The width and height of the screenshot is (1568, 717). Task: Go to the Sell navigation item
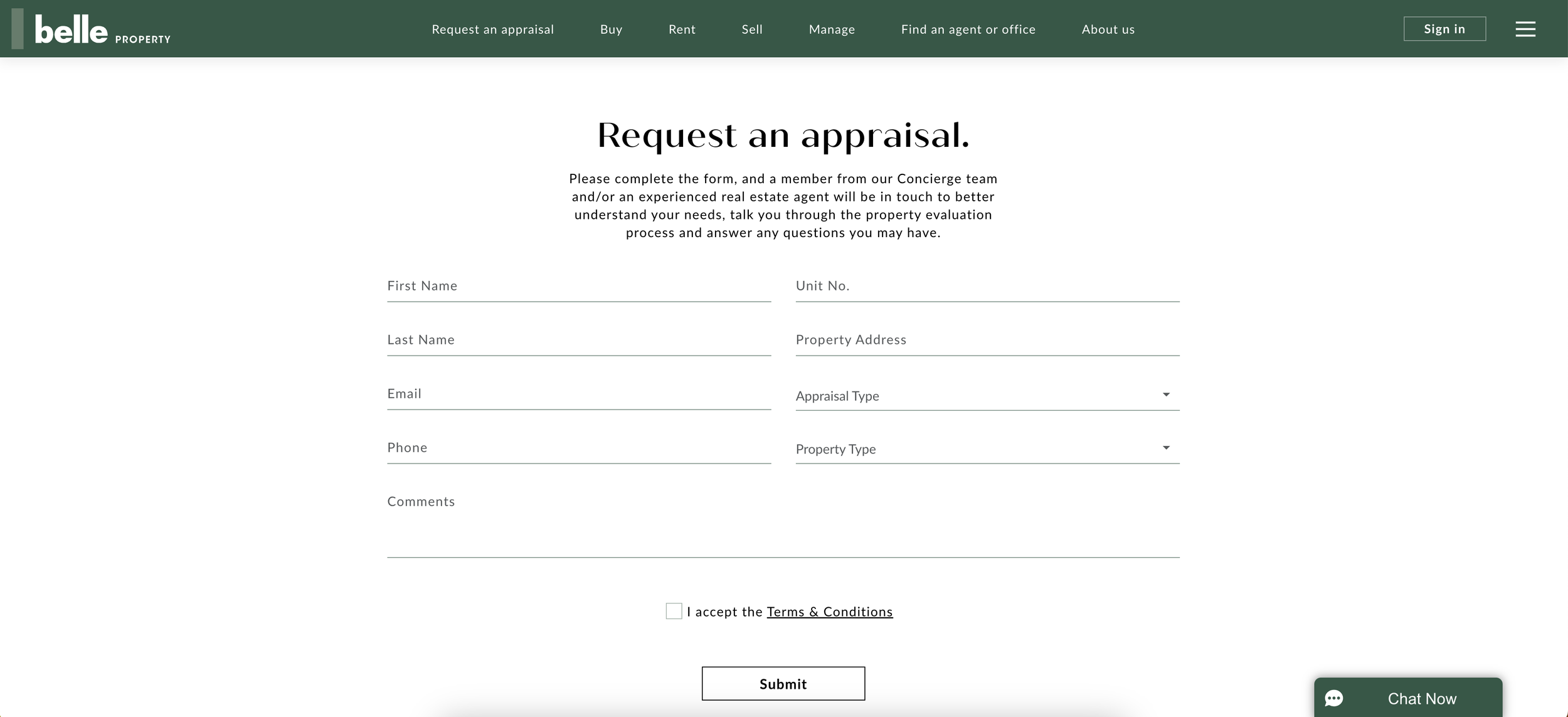751,29
